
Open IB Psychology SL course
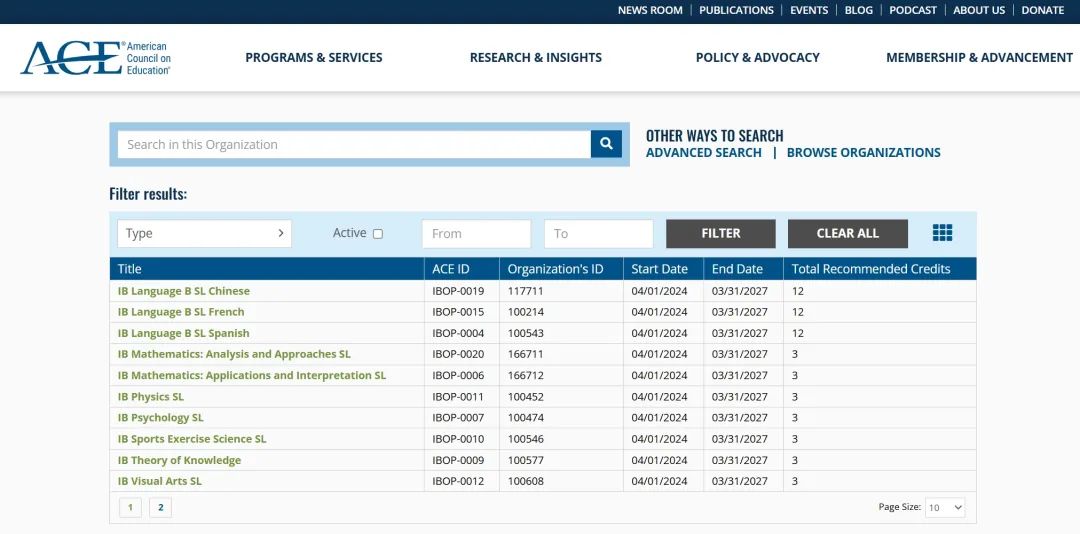[160, 418]
